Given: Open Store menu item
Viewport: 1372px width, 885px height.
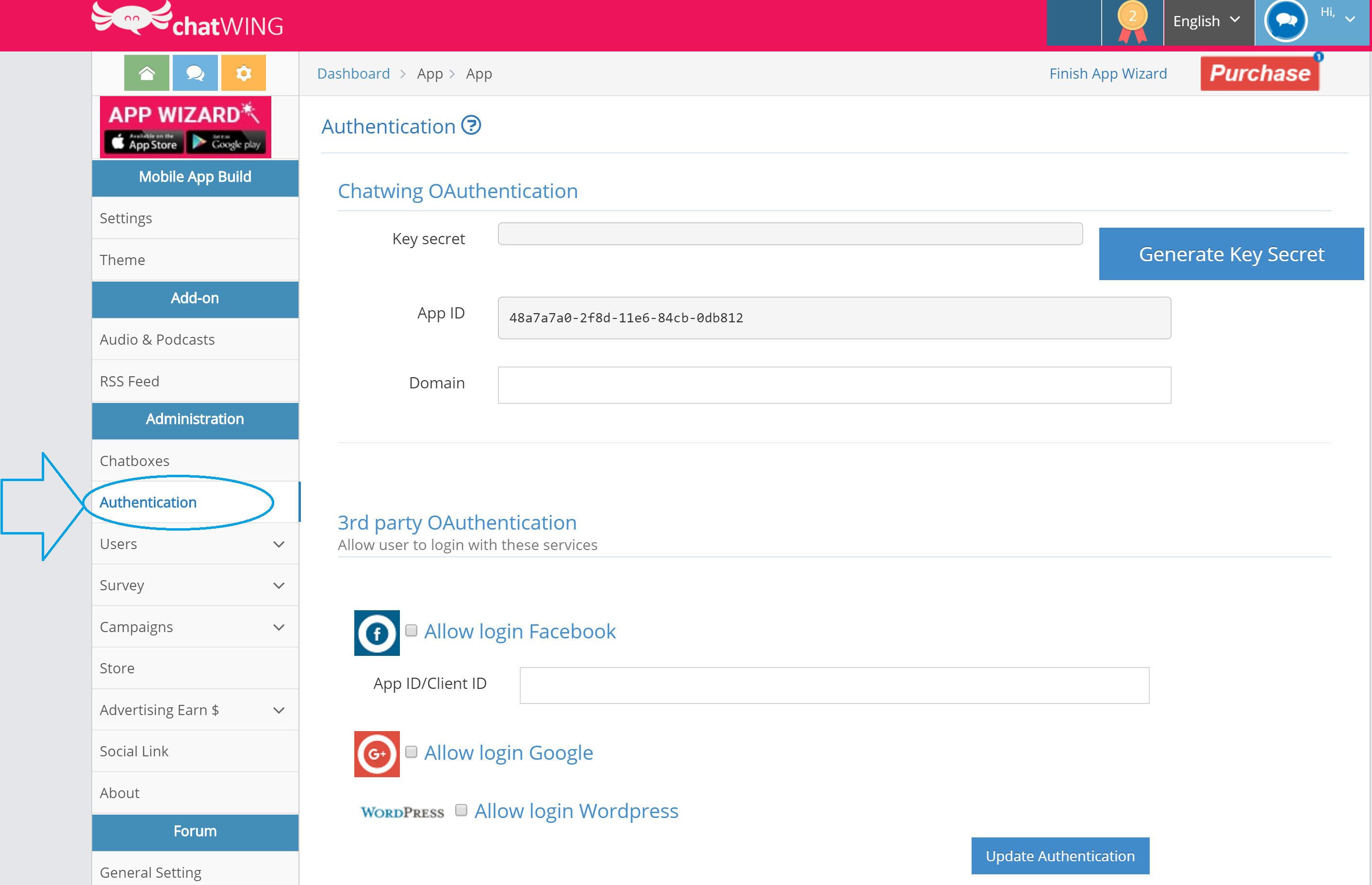Looking at the screenshot, I should (196, 668).
